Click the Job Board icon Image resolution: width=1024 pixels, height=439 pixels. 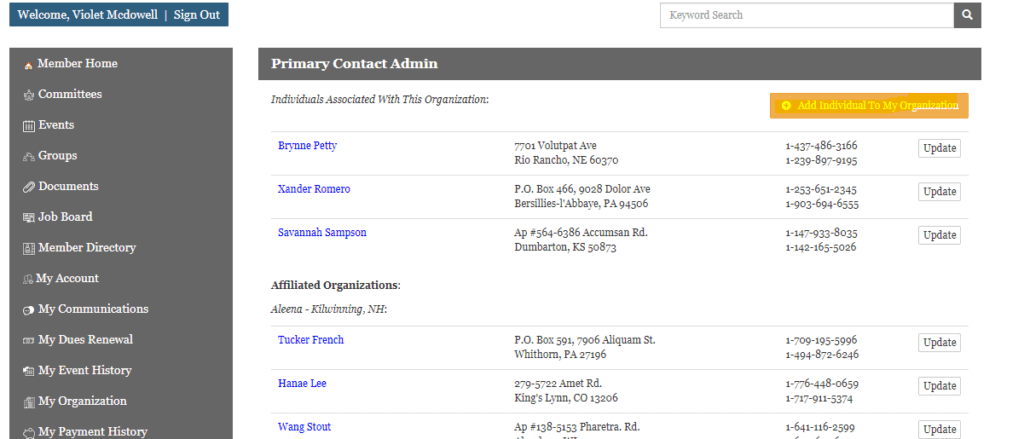pyautogui.click(x=28, y=218)
